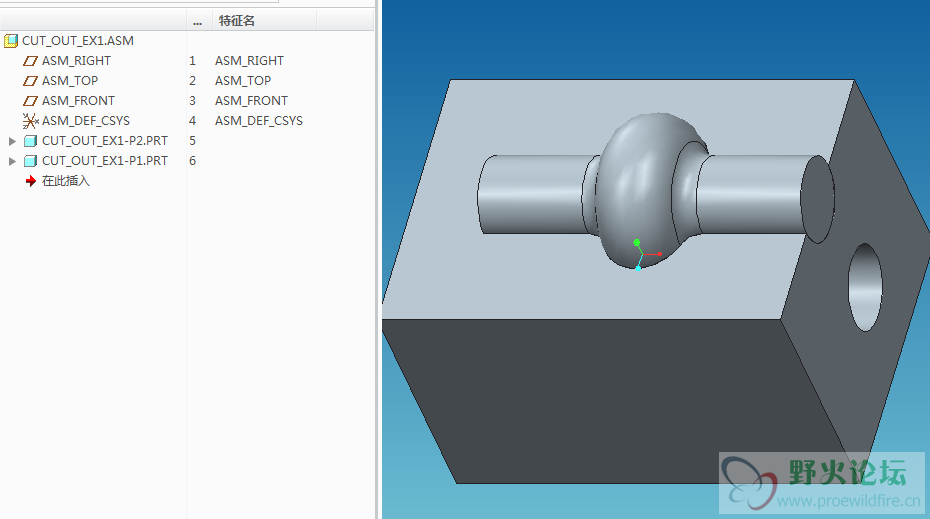Click the 特征名 column header
The width and height of the screenshot is (930, 519).
237,21
